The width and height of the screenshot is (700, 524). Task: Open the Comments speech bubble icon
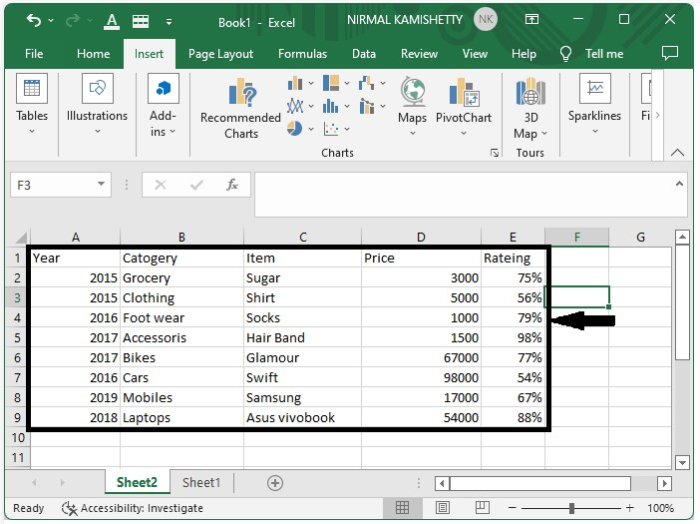pos(670,53)
